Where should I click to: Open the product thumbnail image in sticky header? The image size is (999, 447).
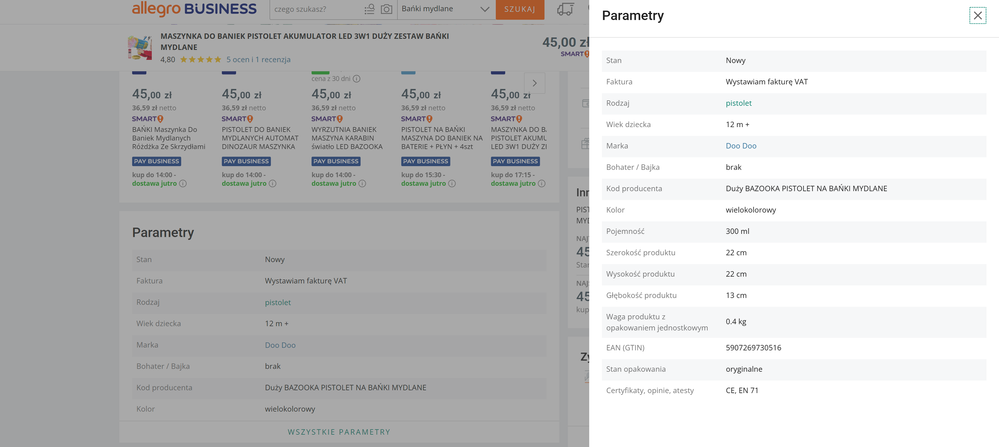coord(140,47)
